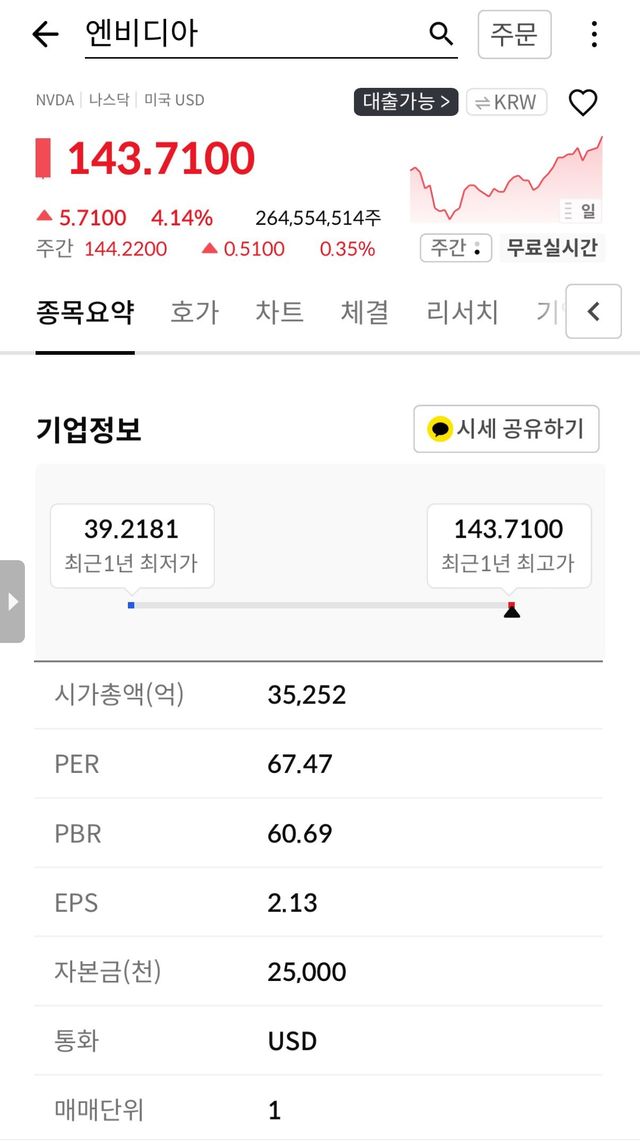This screenshot has width=640, height=1141.
Task: Tap the 52-week price range bar
Action: [x=320, y=605]
